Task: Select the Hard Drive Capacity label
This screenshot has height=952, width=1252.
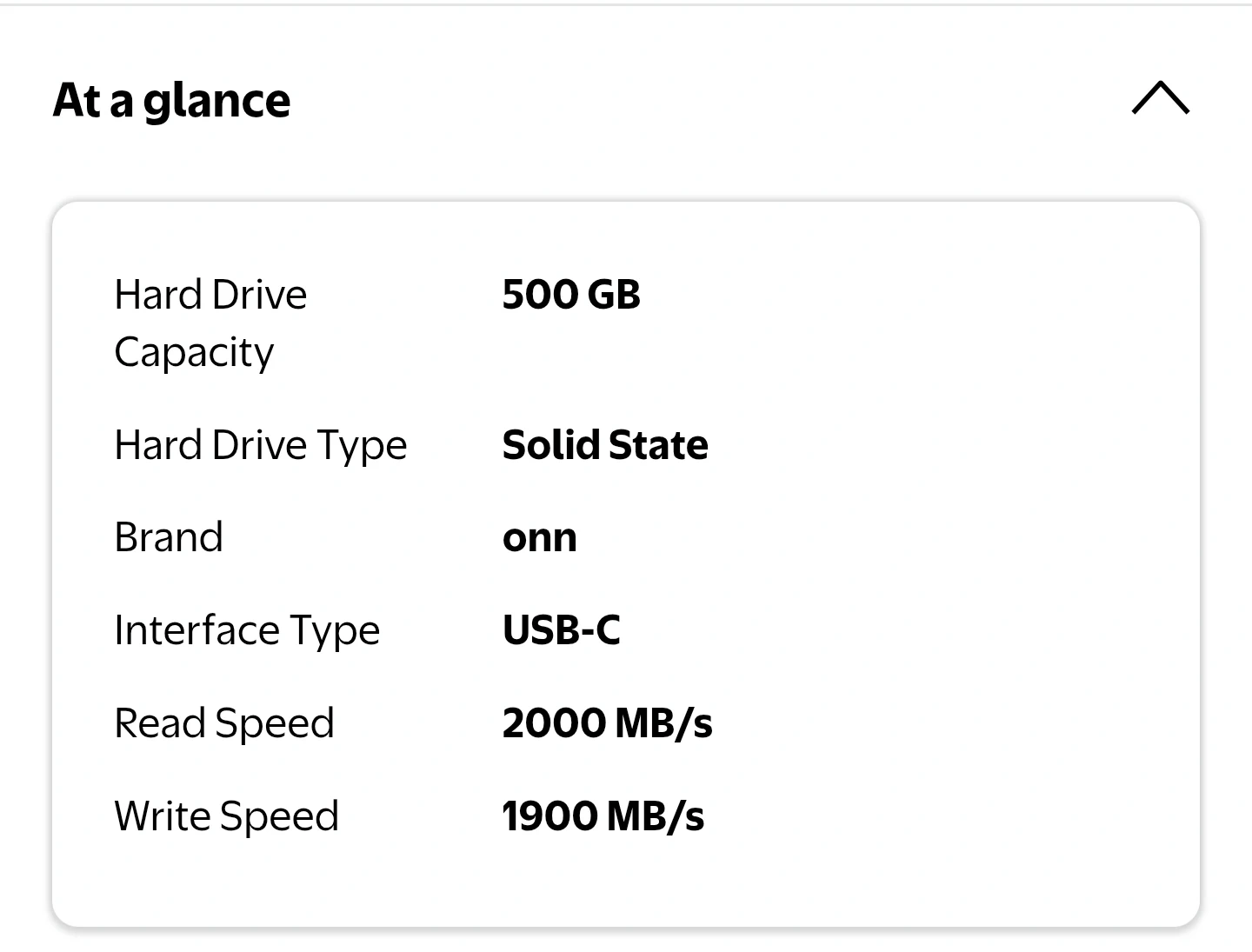Action: click(210, 323)
